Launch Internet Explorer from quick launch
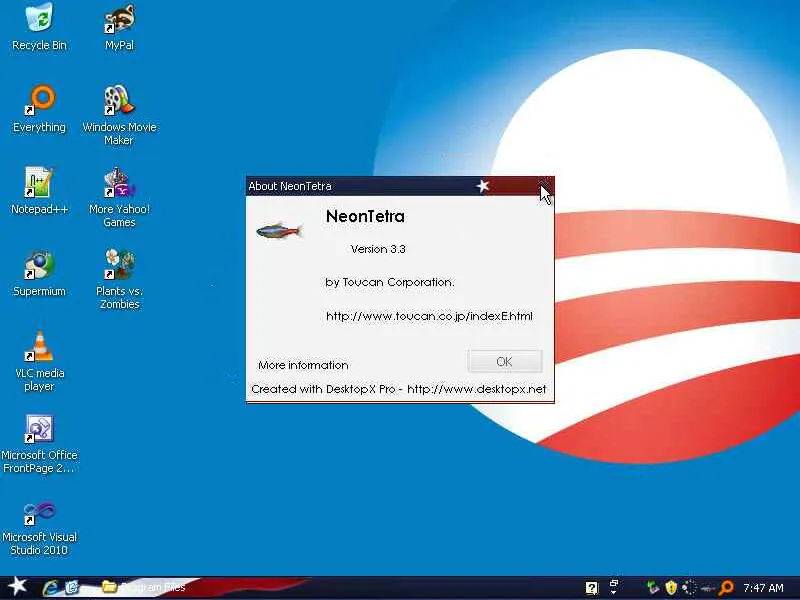This screenshot has width=800, height=600. (x=51, y=588)
